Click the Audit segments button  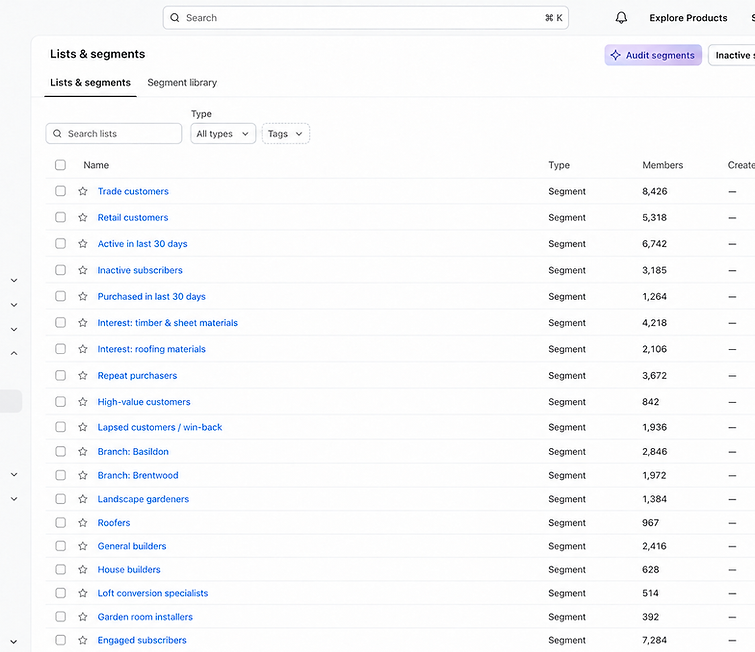click(653, 55)
